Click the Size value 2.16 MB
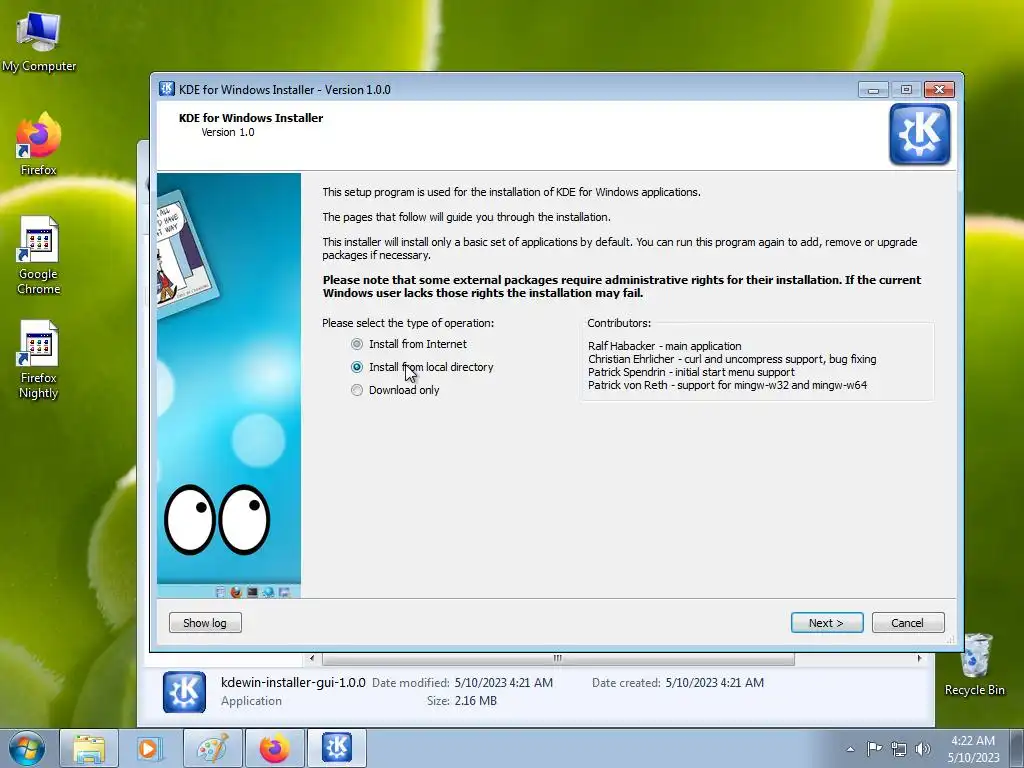1024x768 pixels. point(475,701)
